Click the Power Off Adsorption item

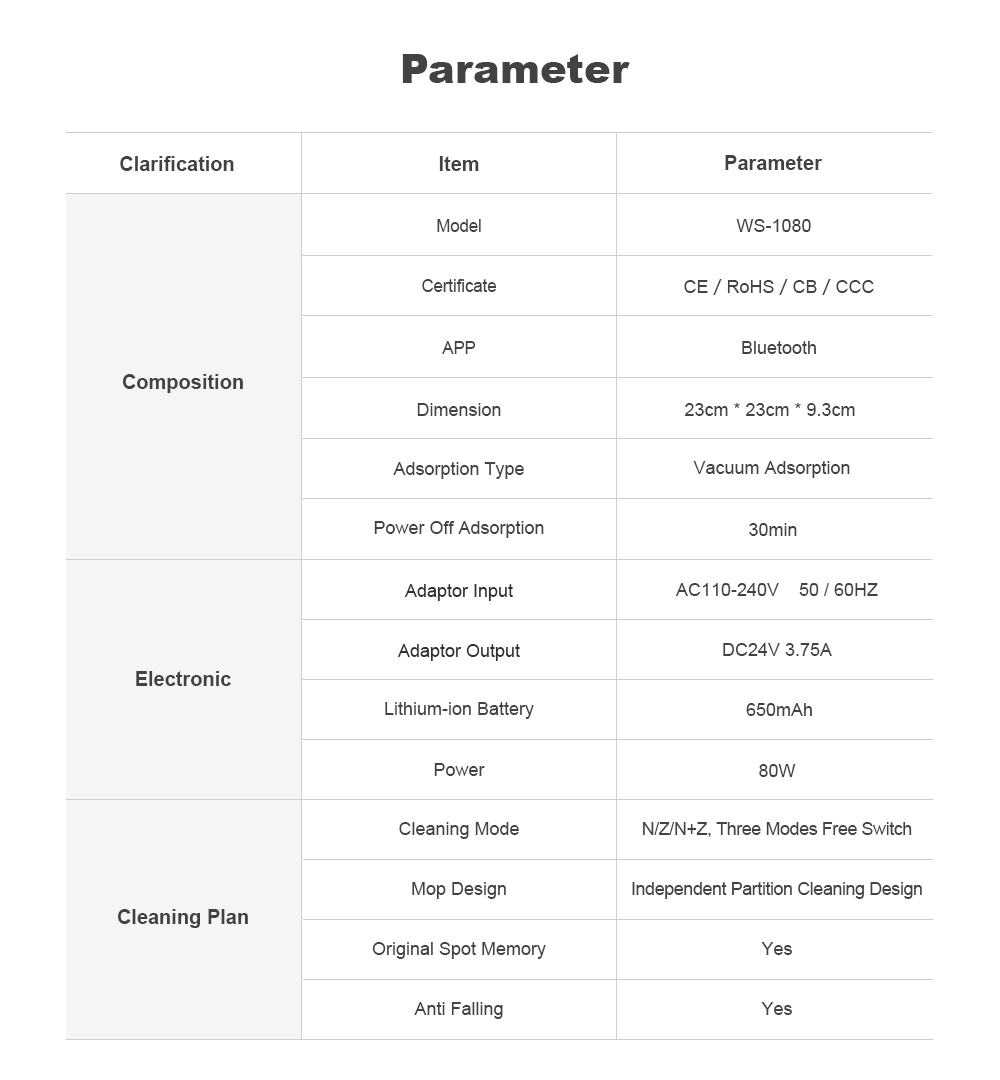pos(458,528)
